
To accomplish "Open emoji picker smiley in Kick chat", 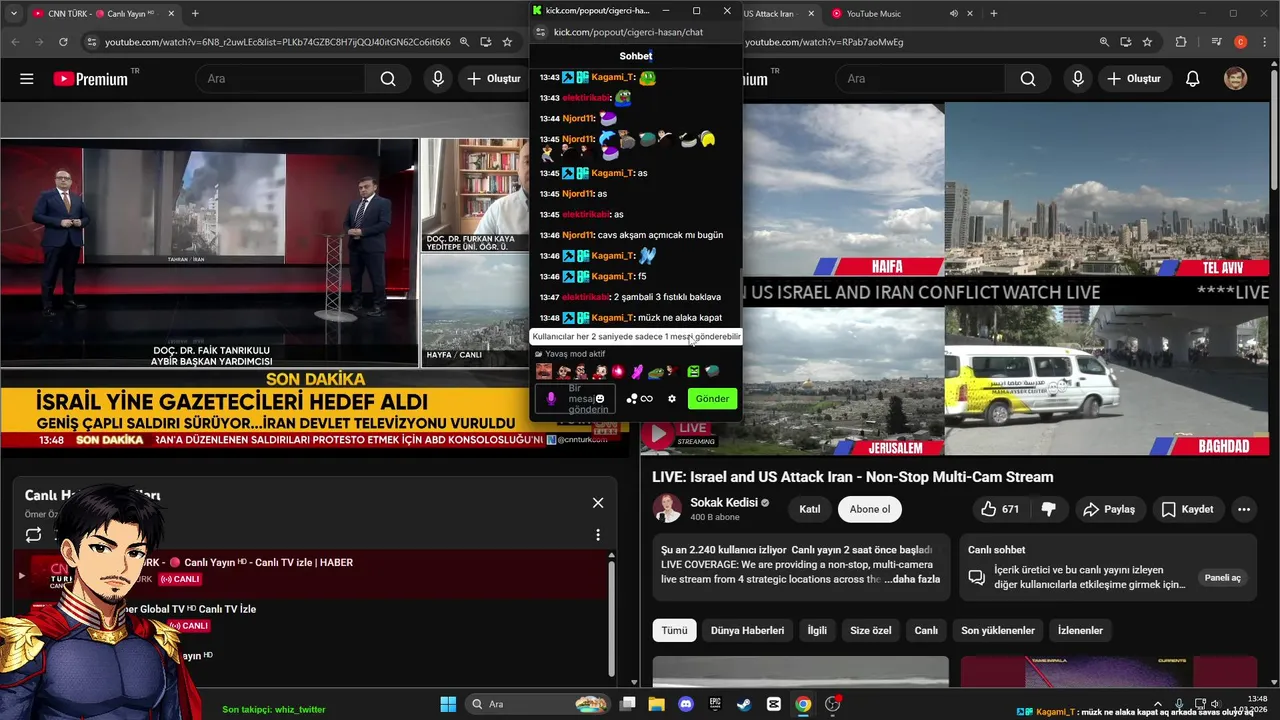I will 600,398.
